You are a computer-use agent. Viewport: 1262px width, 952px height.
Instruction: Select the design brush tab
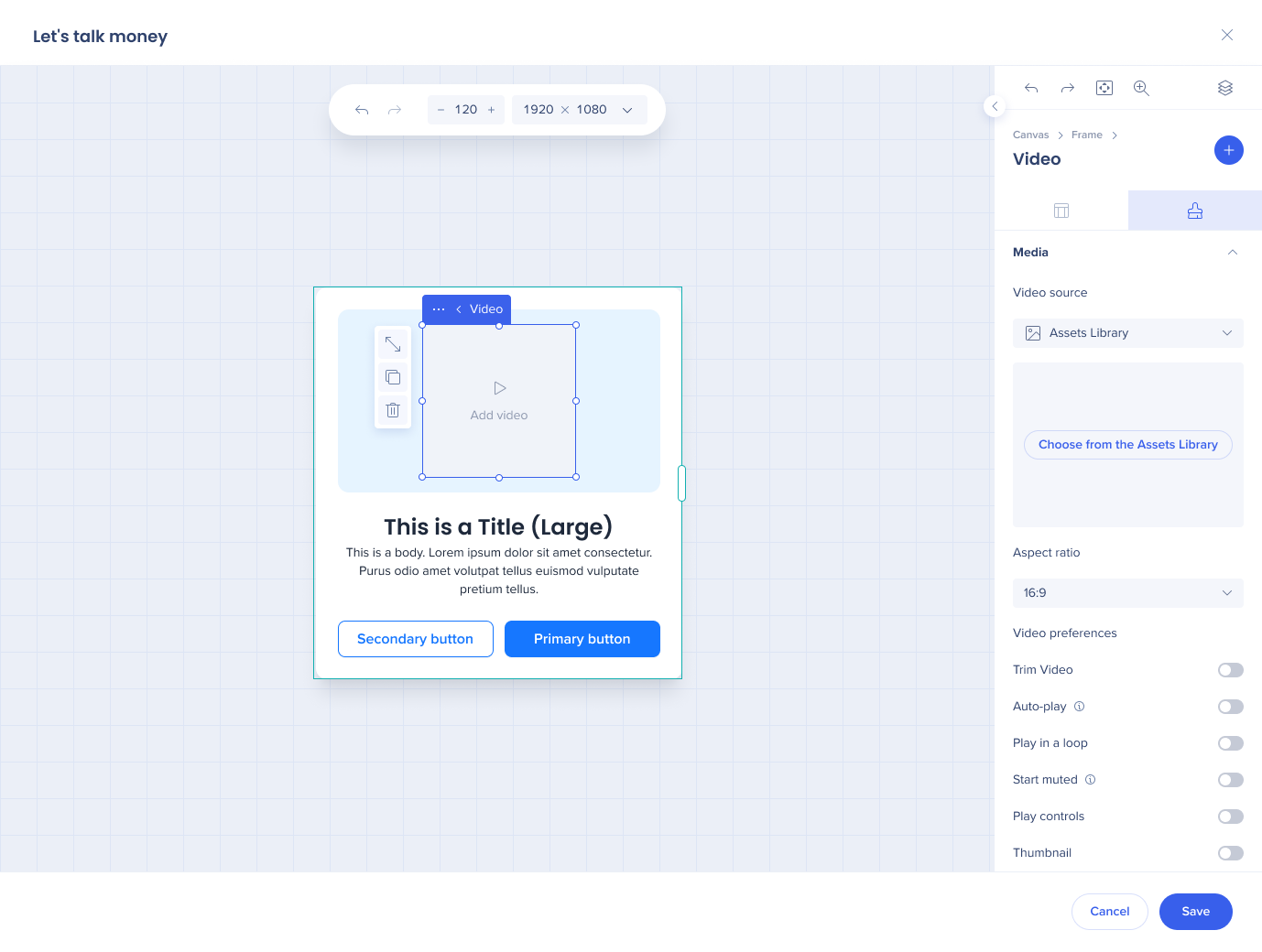tap(1194, 211)
